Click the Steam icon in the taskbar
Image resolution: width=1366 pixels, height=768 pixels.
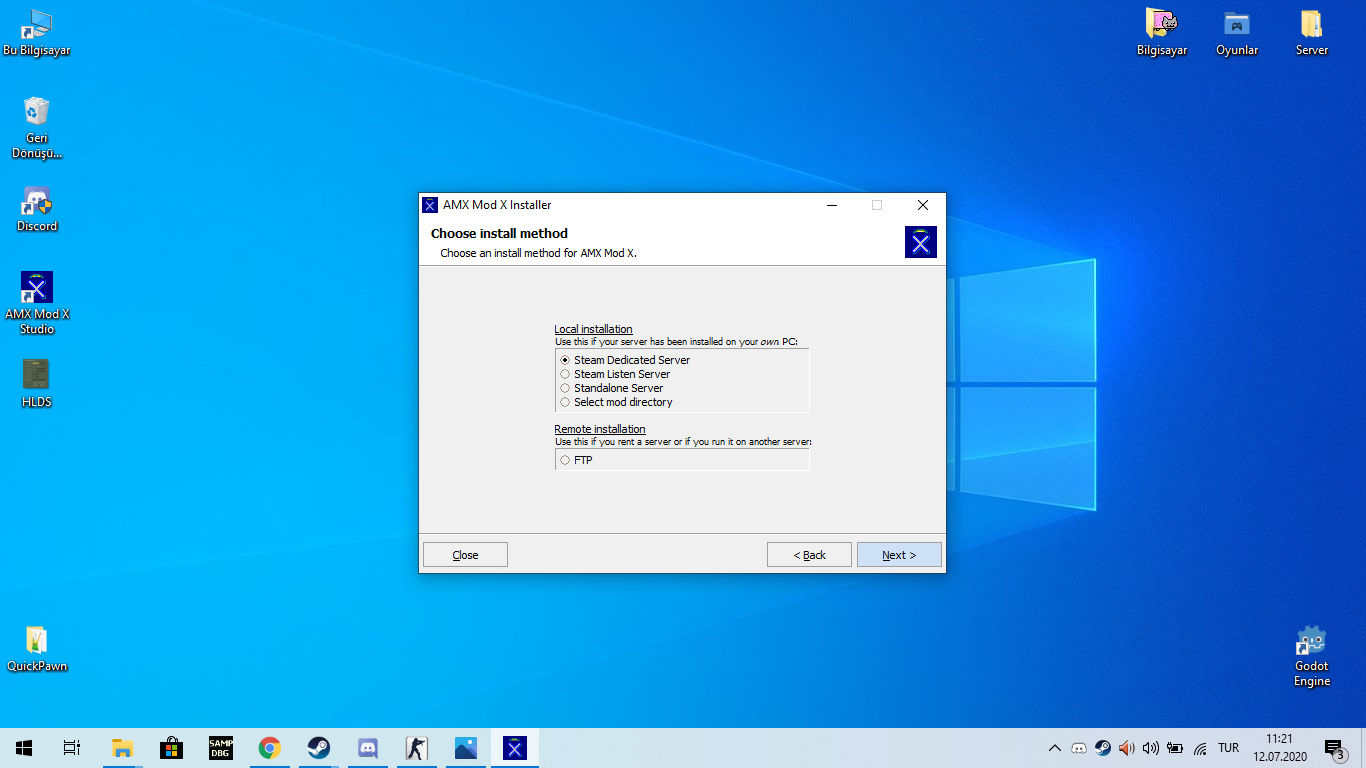point(319,748)
